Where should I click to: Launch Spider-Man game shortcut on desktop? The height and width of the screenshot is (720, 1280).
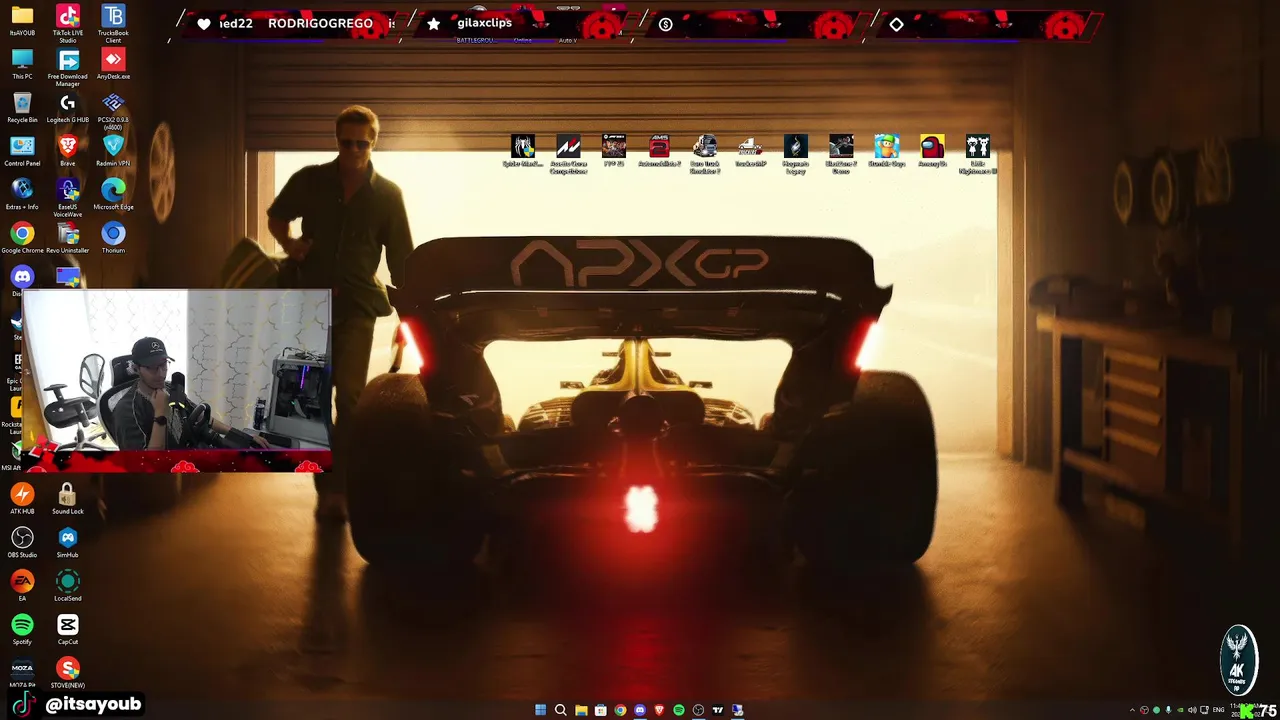pyautogui.click(x=523, y=151)
